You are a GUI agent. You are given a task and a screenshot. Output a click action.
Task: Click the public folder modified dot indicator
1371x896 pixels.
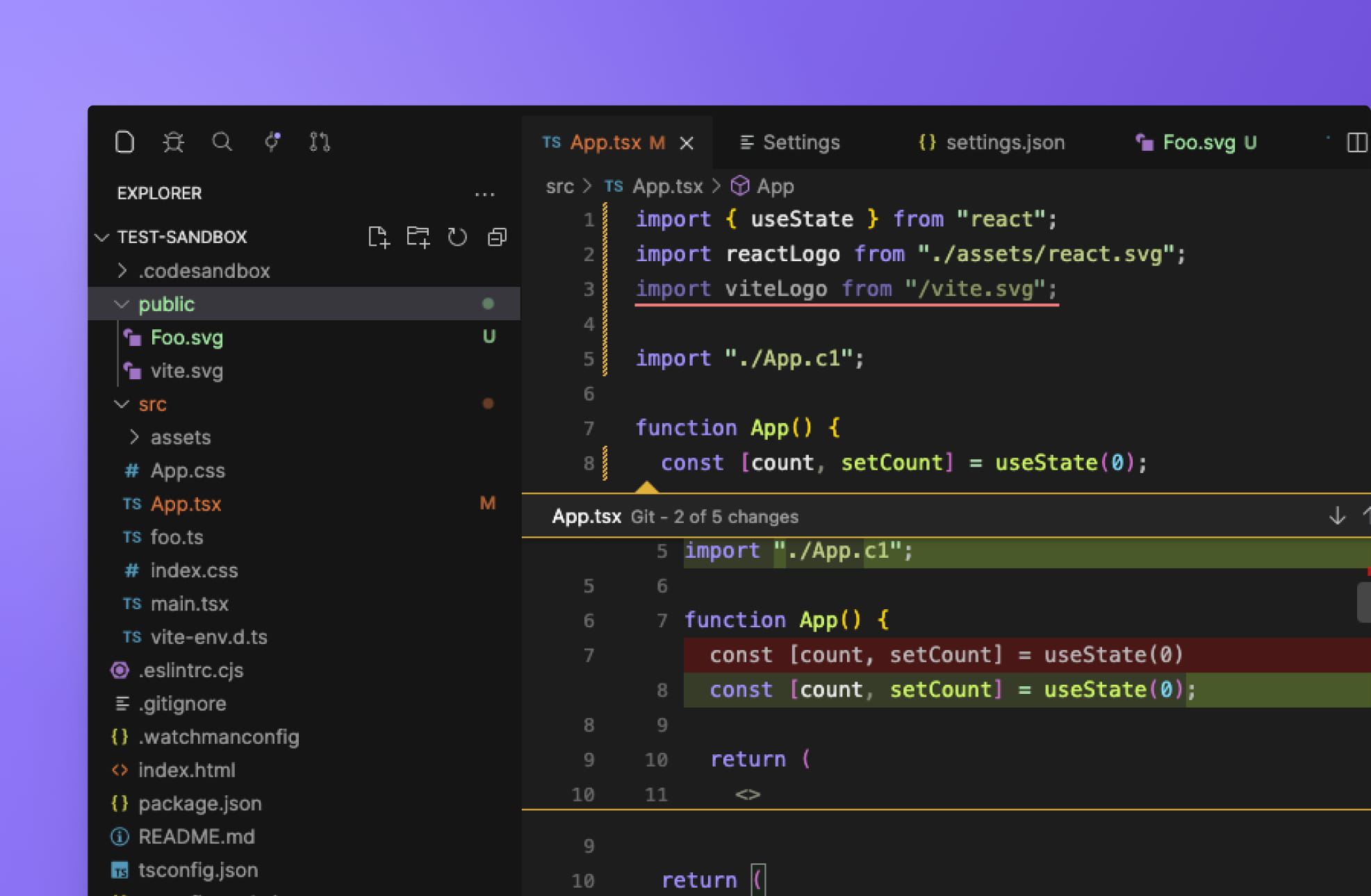pyautogui.click(x=488, y=304)
